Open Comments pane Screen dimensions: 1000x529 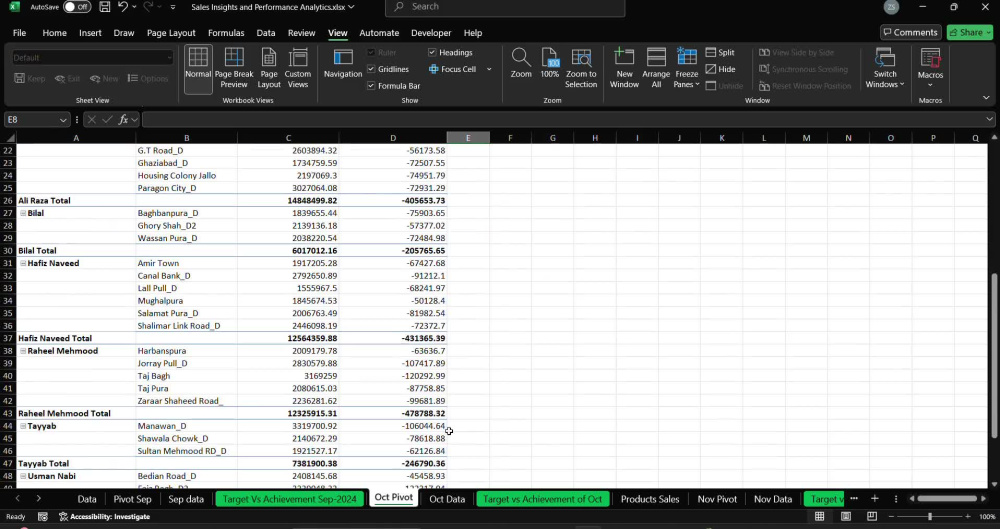pyautogui.click(x=910, y=32)
